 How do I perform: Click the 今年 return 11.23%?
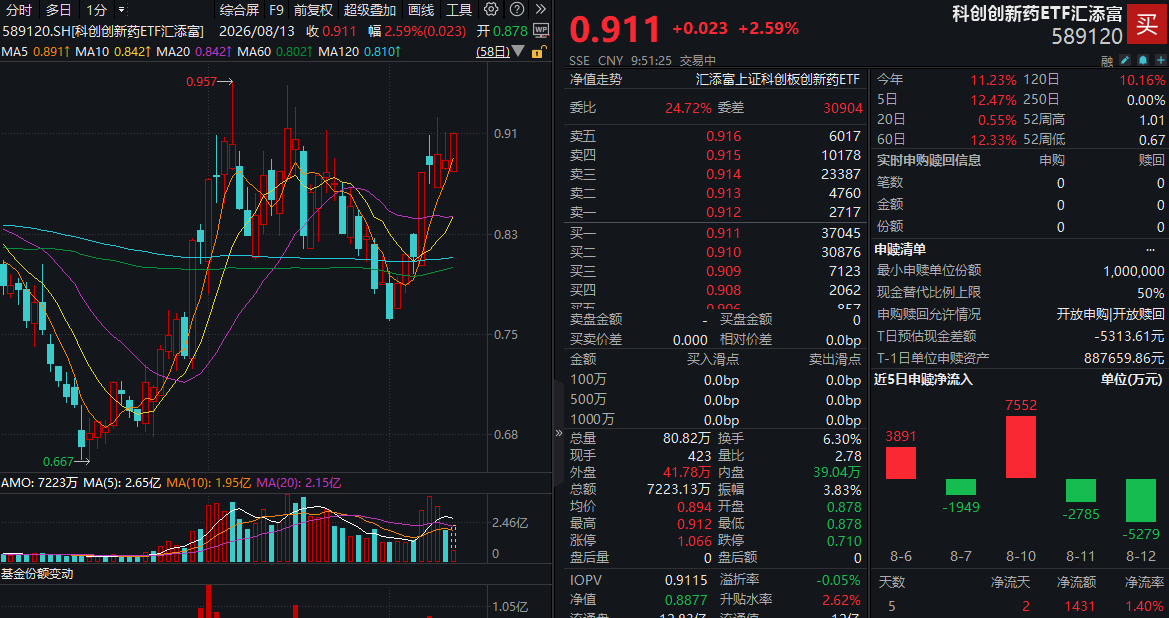point(993,81)
